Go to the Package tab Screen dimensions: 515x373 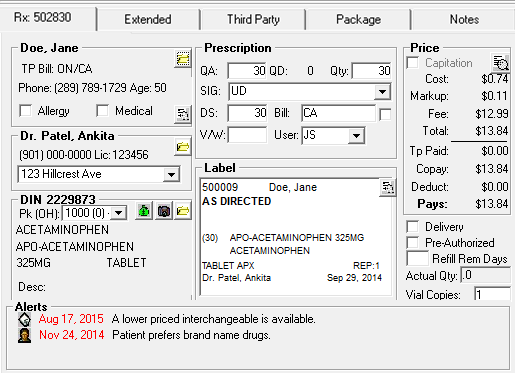358,19
